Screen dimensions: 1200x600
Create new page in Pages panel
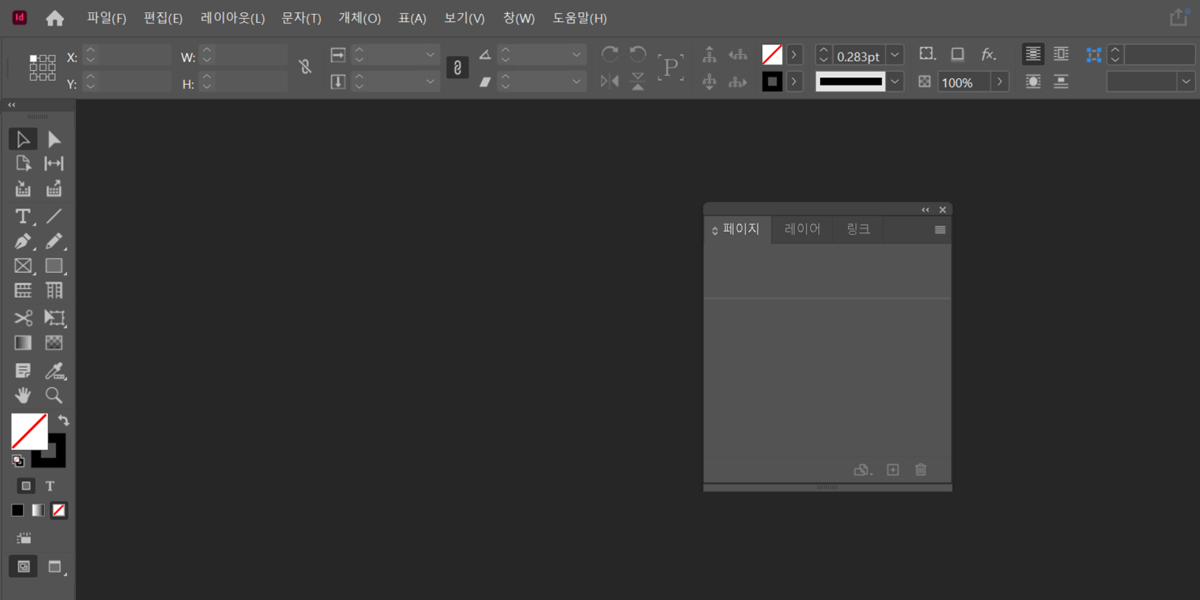click(893, 470)
